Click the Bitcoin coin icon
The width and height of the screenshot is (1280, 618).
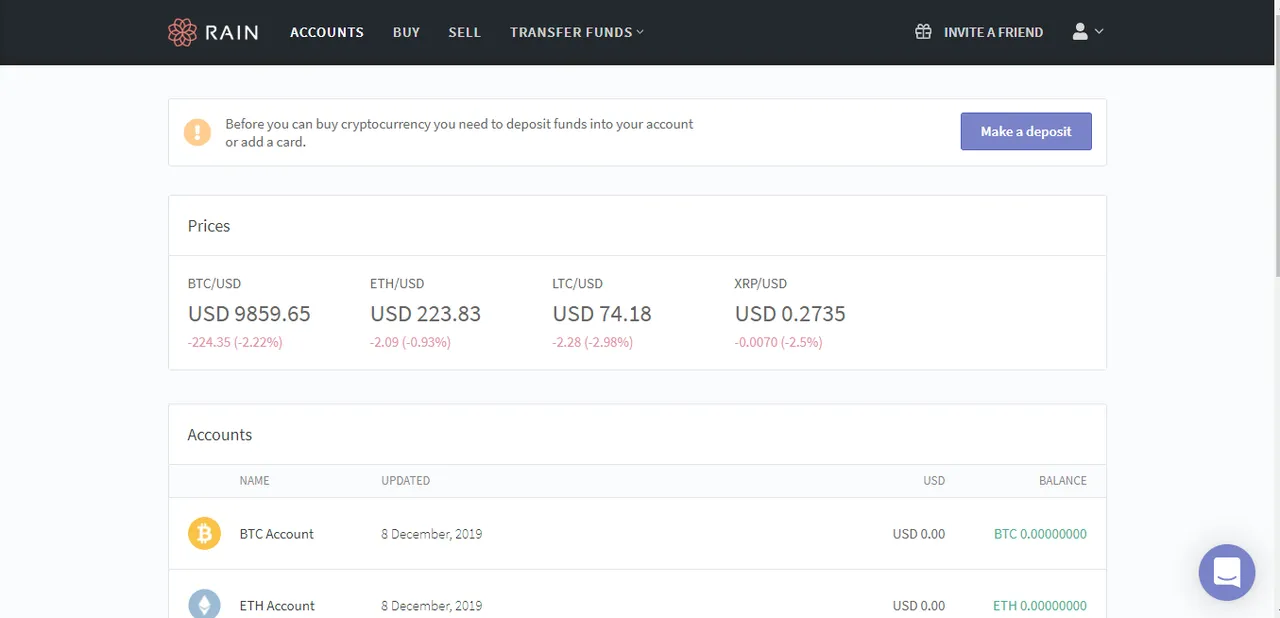[x=204, y=534]
